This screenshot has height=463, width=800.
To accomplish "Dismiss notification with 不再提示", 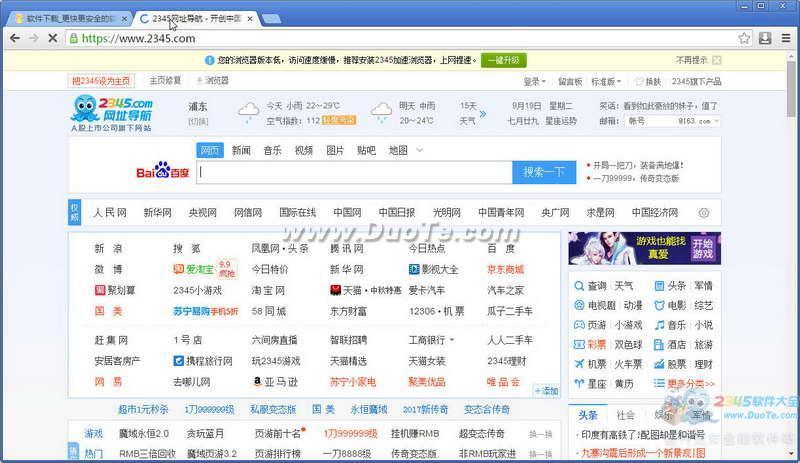I will click(691, 60).
